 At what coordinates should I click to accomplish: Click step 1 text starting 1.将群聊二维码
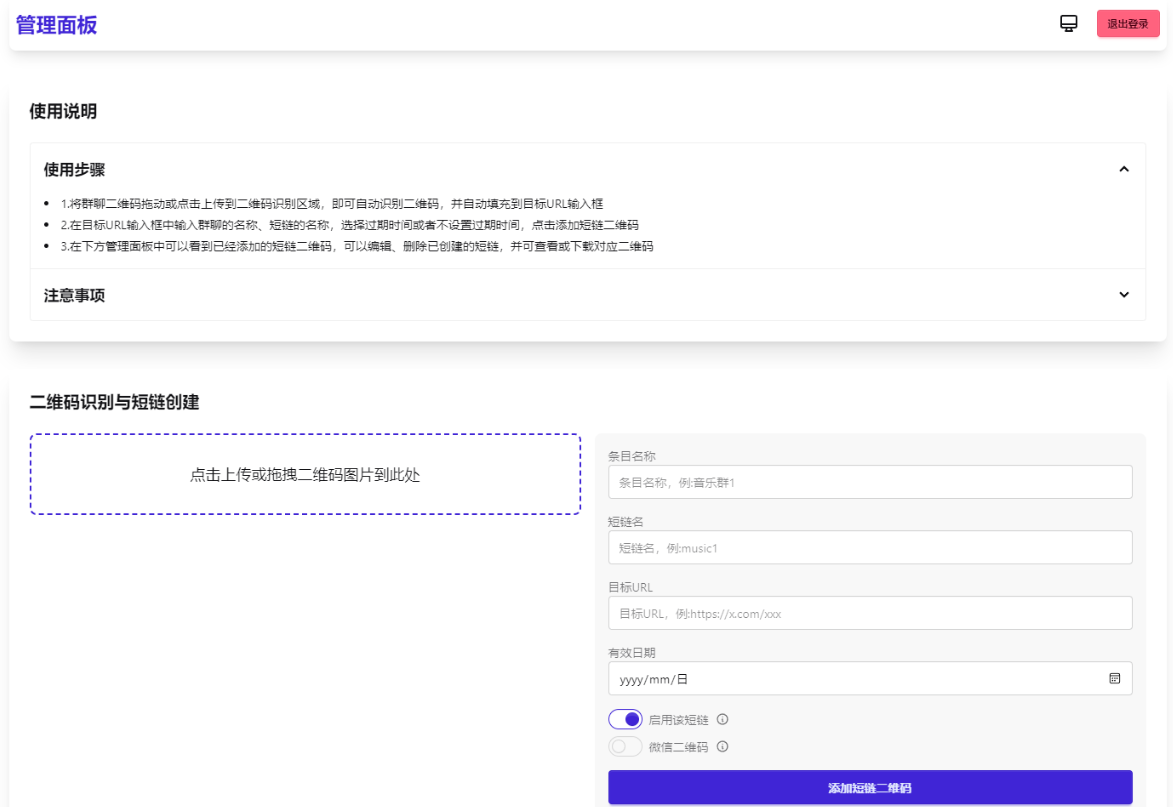pos(331,203)
